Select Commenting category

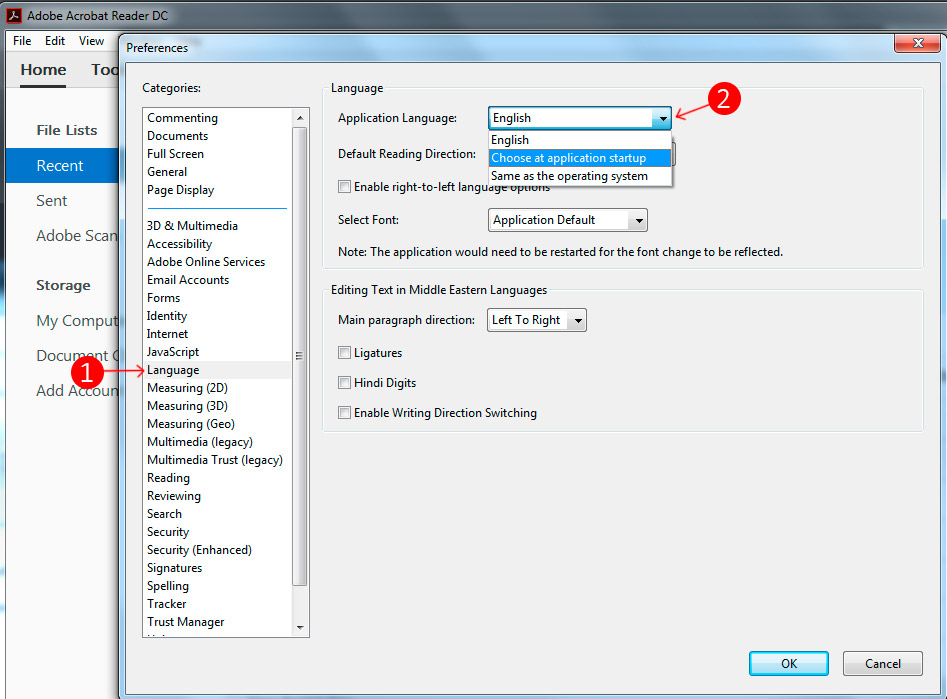182,118
